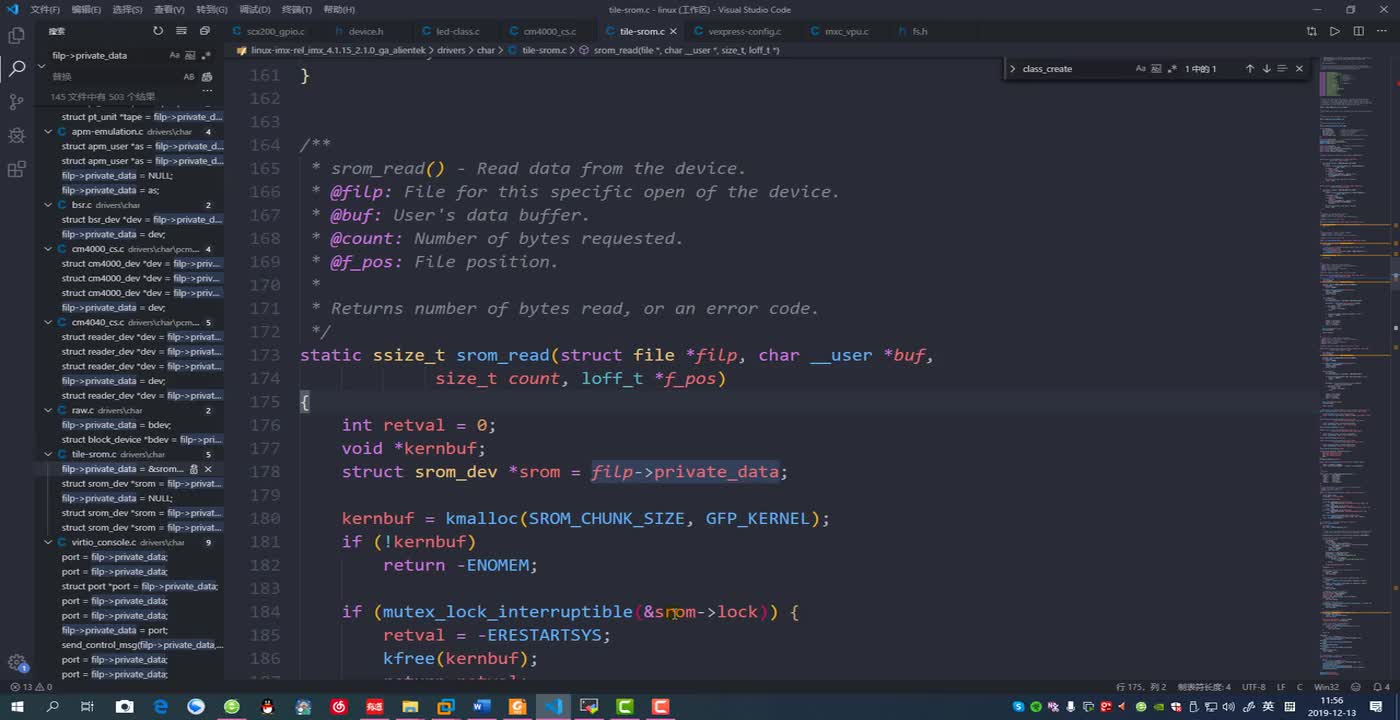Open the Manage gear at bottom of activity bar
The image size is (1400, 720).
16,662
